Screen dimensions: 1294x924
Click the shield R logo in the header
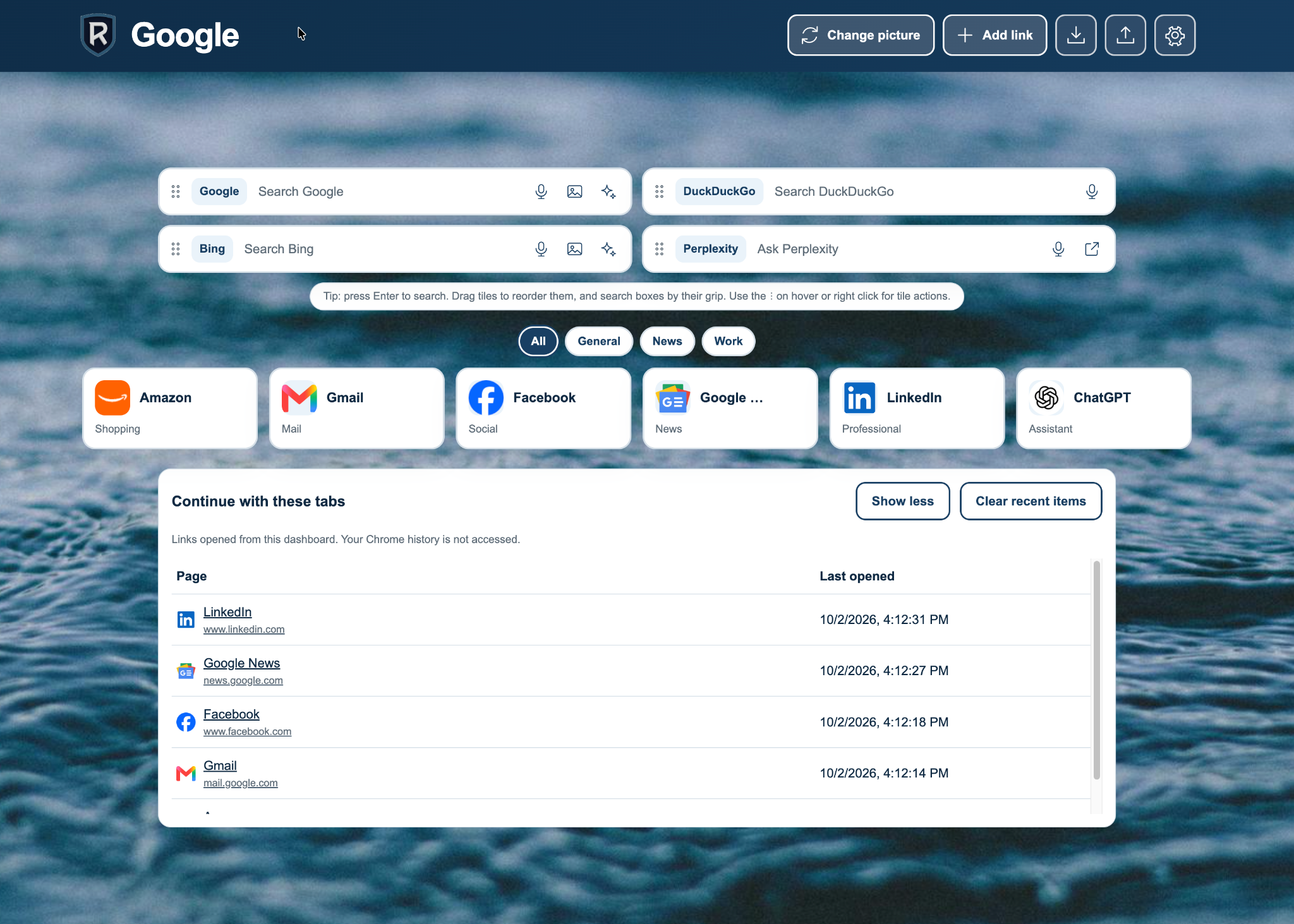click(x=98, y=35)
